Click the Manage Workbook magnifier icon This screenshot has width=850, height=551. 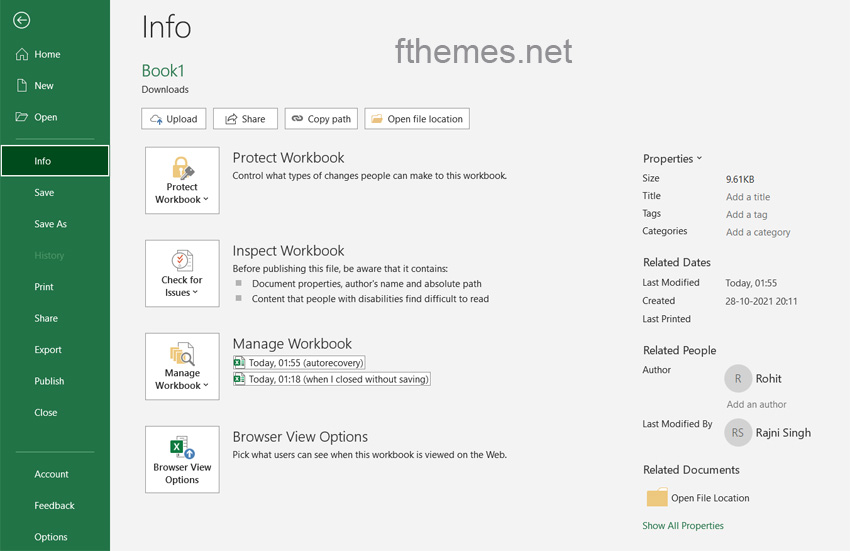coord(182,354)
